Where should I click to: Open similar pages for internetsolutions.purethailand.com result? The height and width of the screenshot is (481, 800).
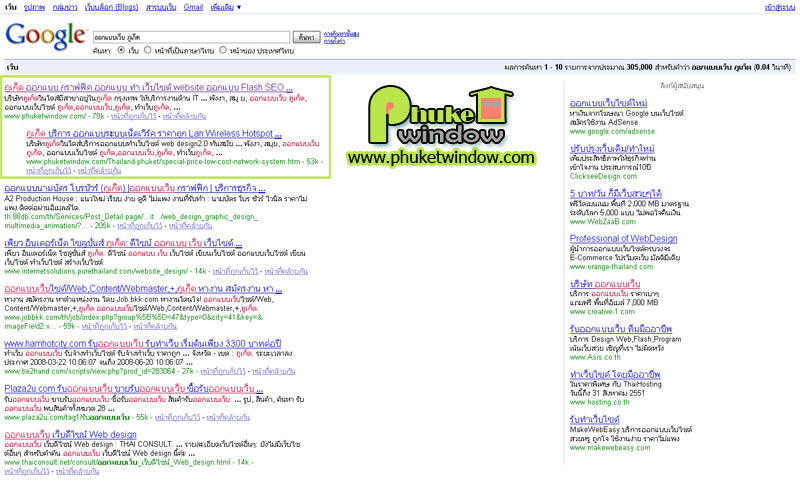tap(286, 271)
